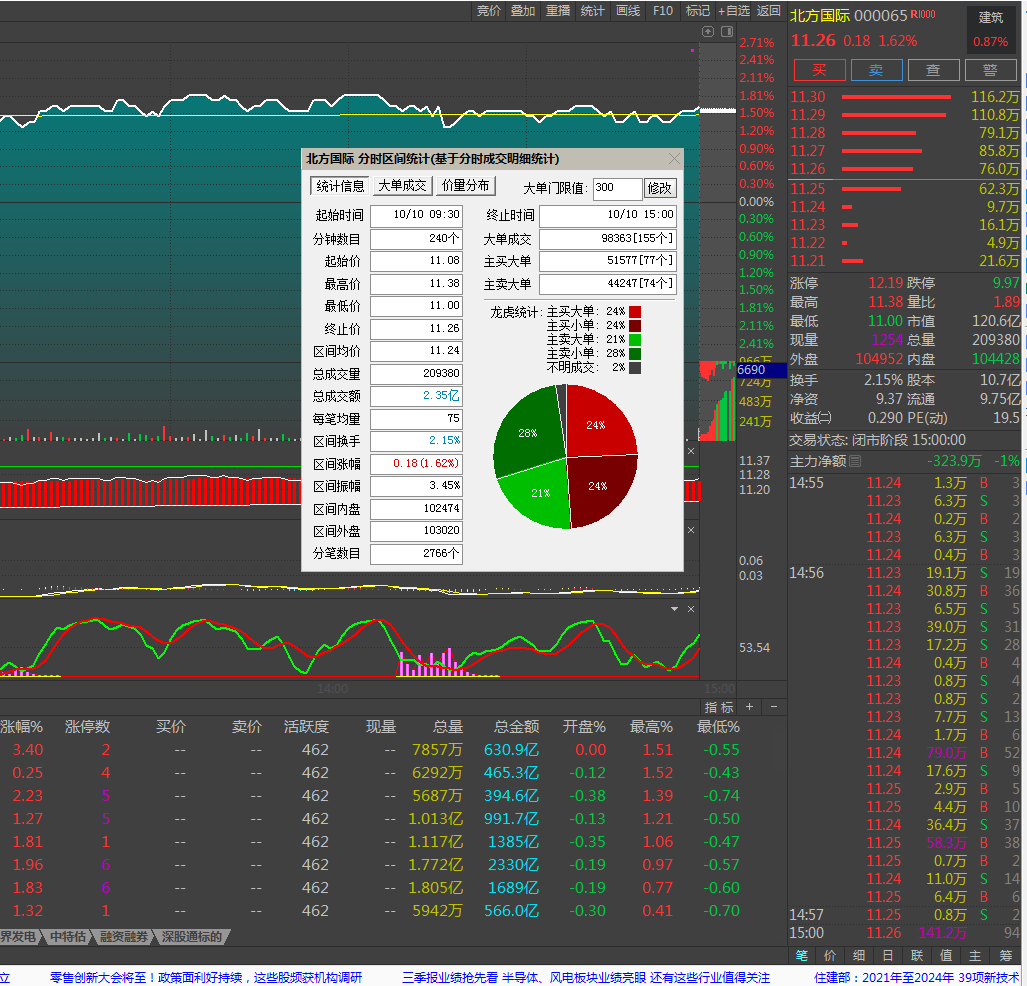1027x986 pixels.
Task: Click the gray 不明成交 legend swatch
Action: (x=635, y=368)
